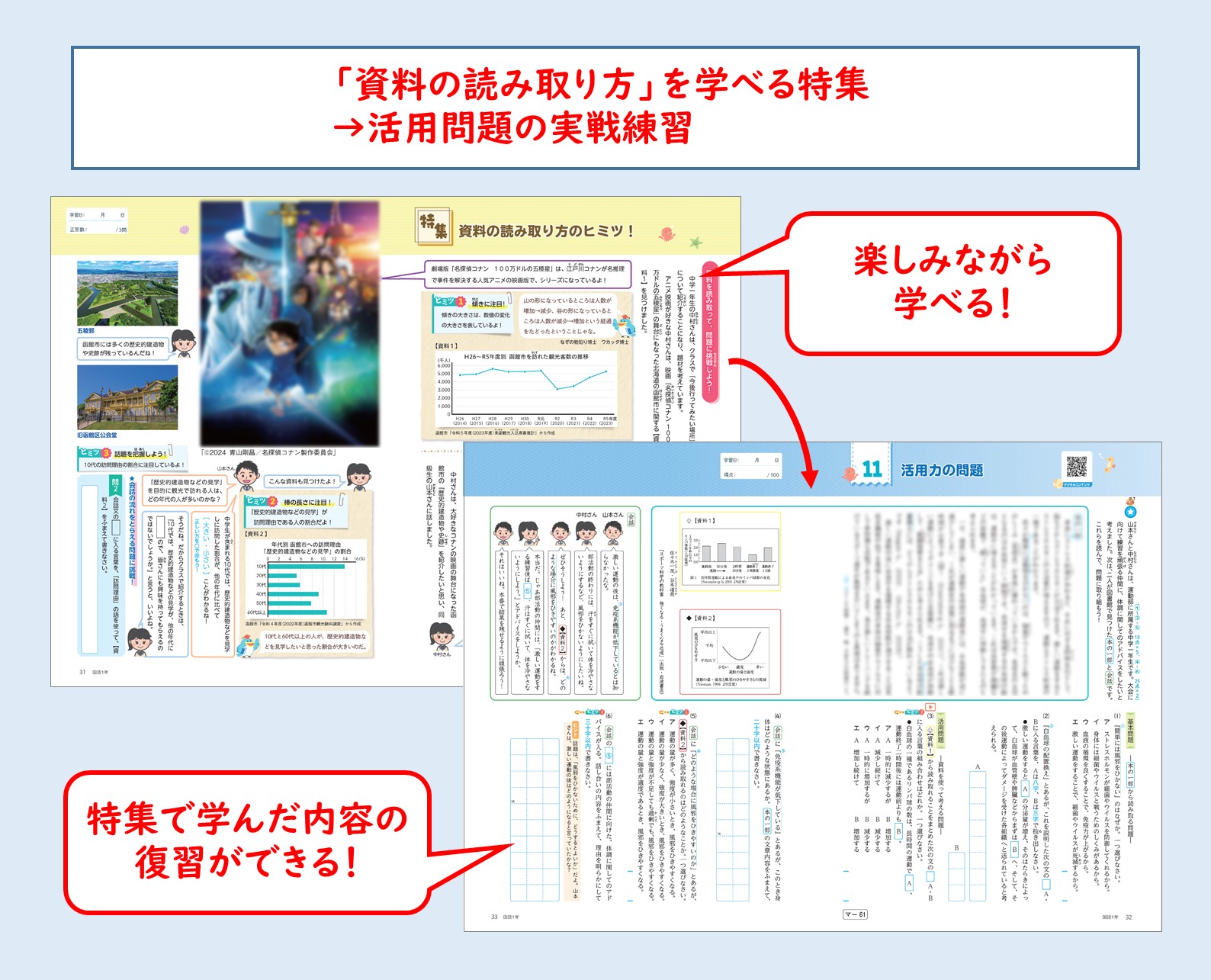Click the 学習日 field on the left page

[98, 215]
